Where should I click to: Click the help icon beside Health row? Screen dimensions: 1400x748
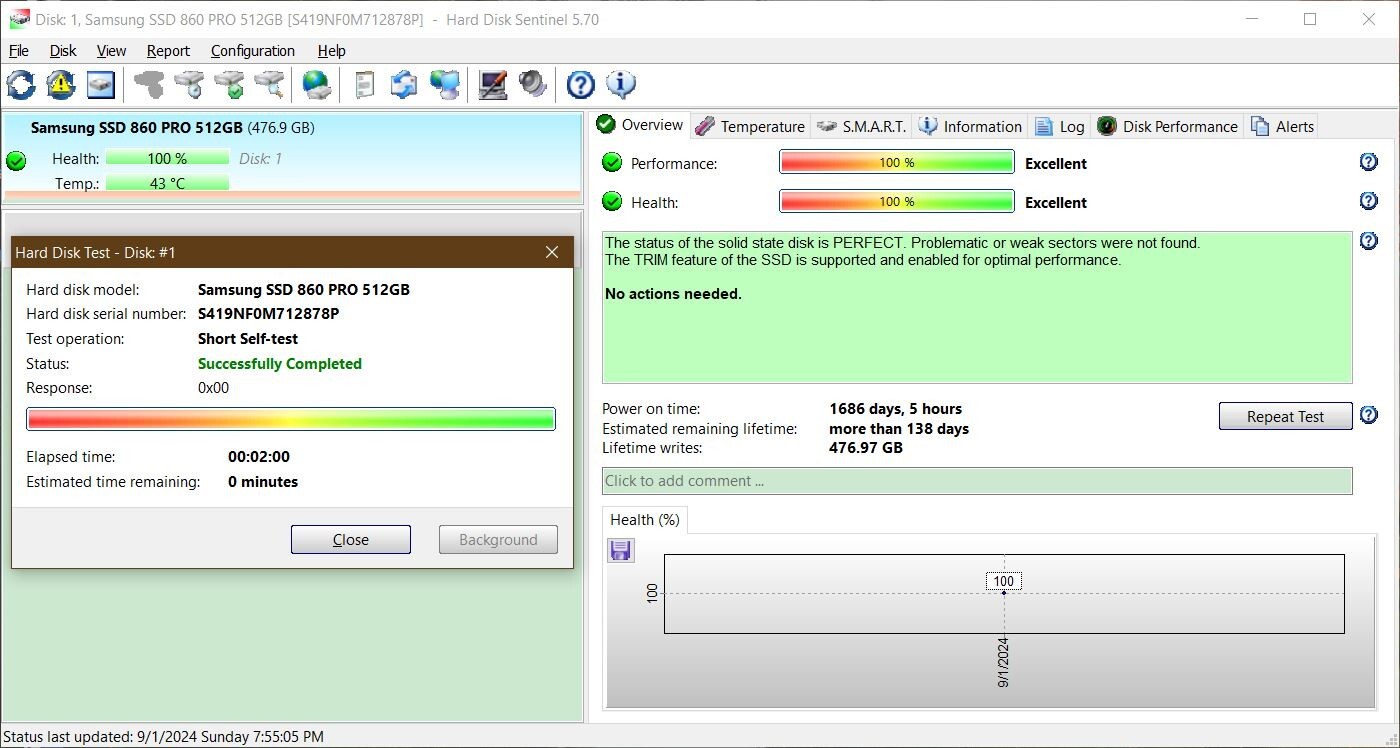(1369, 201)
